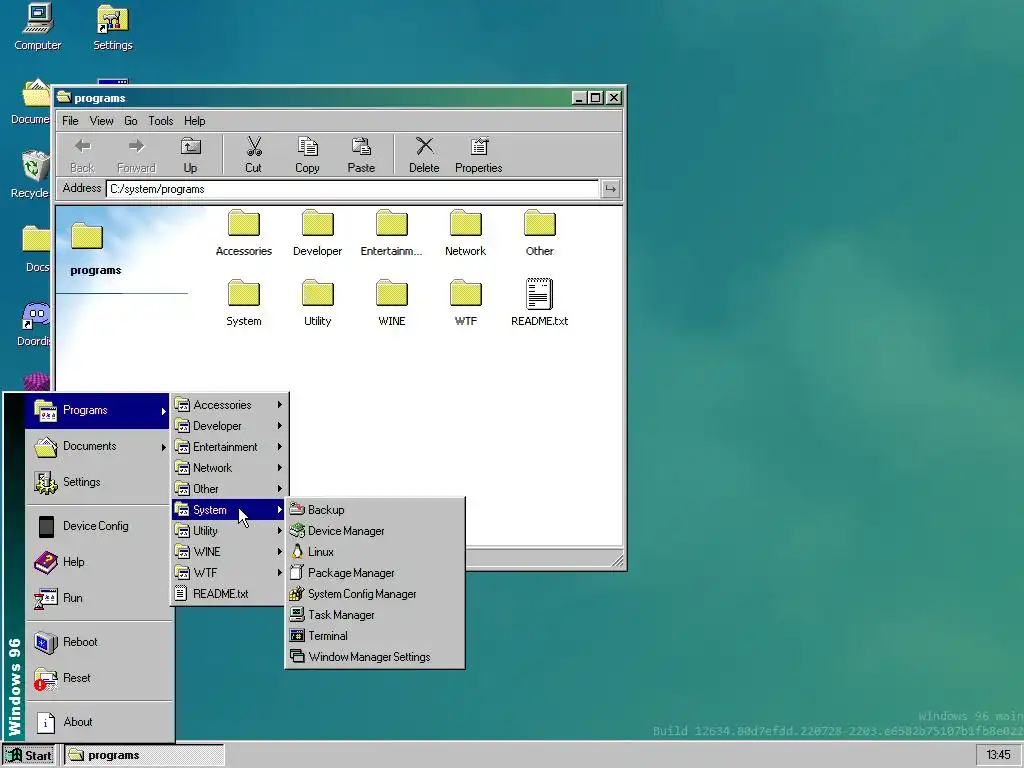Launch Task Manager from submenu
Viewport: 1024px width, 768px height.
pyautogui.click(x=375, y=615)
